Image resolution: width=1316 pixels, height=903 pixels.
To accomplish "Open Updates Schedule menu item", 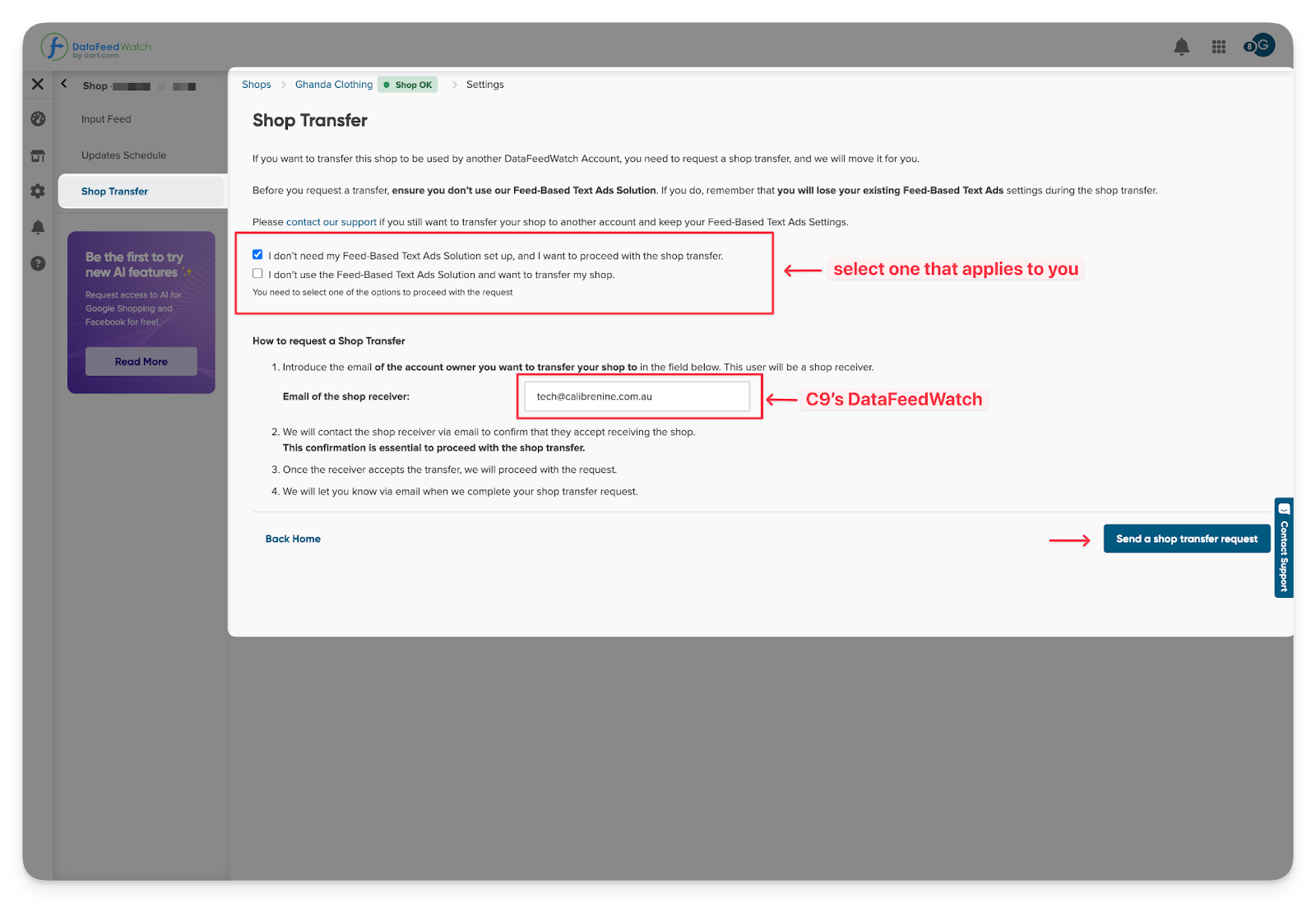I will click(123, 155).
